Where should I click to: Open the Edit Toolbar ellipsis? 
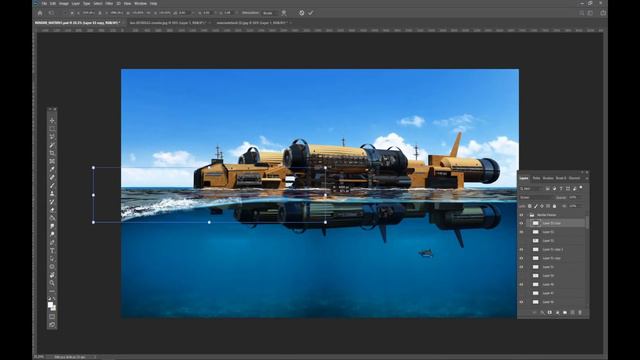pyautogui.click(x=52, y=291)
